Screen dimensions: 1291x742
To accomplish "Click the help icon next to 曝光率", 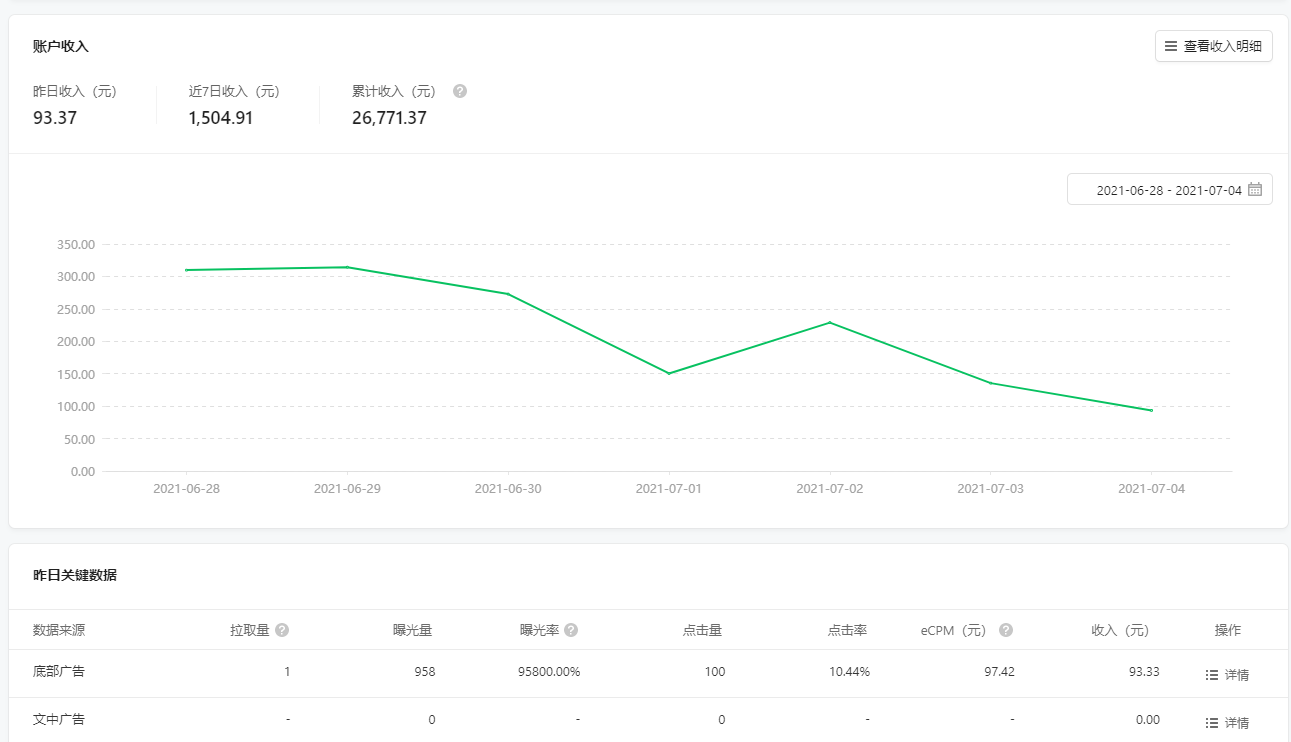I will (x=571, y=630).
